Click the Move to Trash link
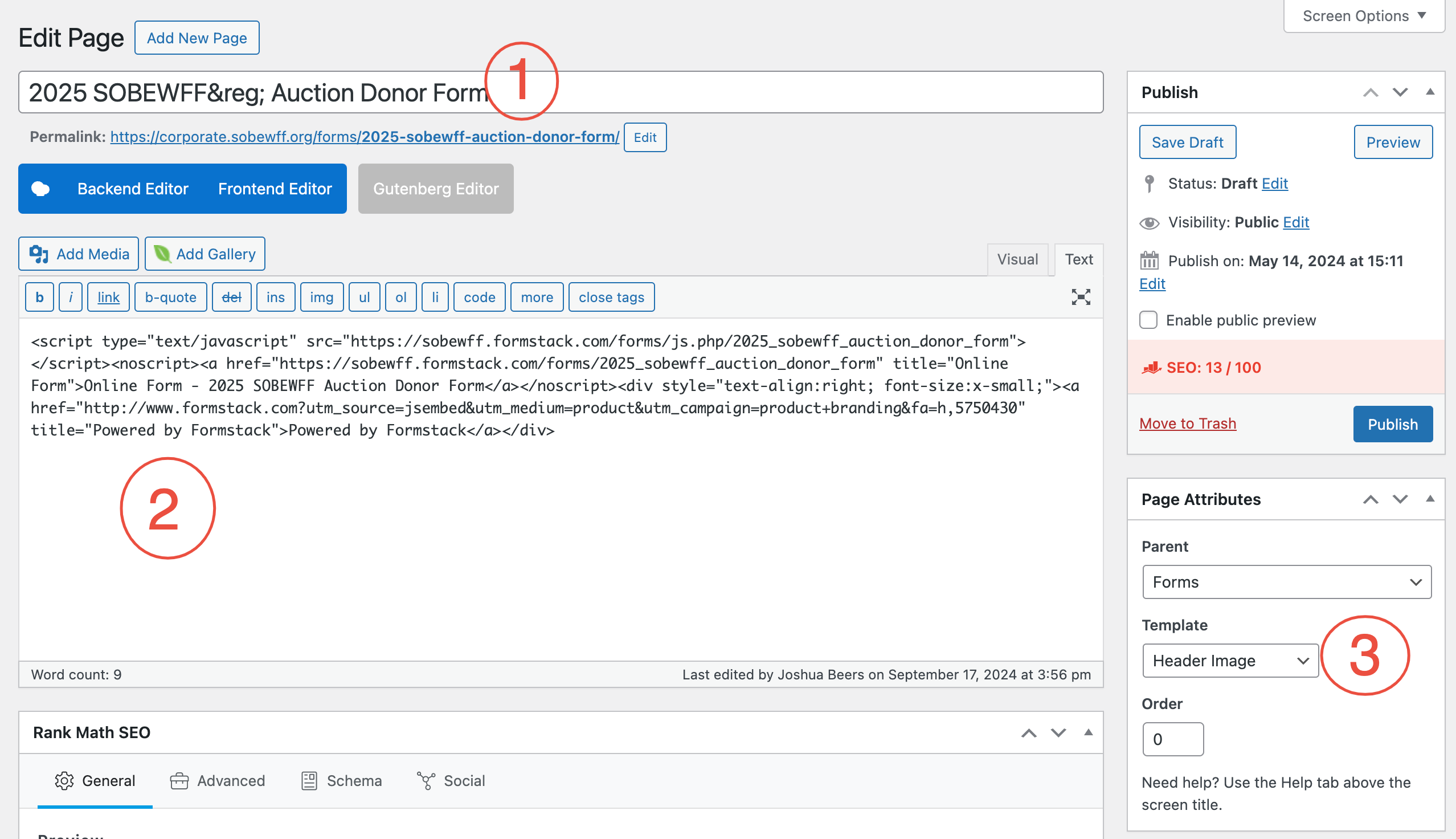Viewport: 1456px width, 839px height. (x=1187, y=423)
